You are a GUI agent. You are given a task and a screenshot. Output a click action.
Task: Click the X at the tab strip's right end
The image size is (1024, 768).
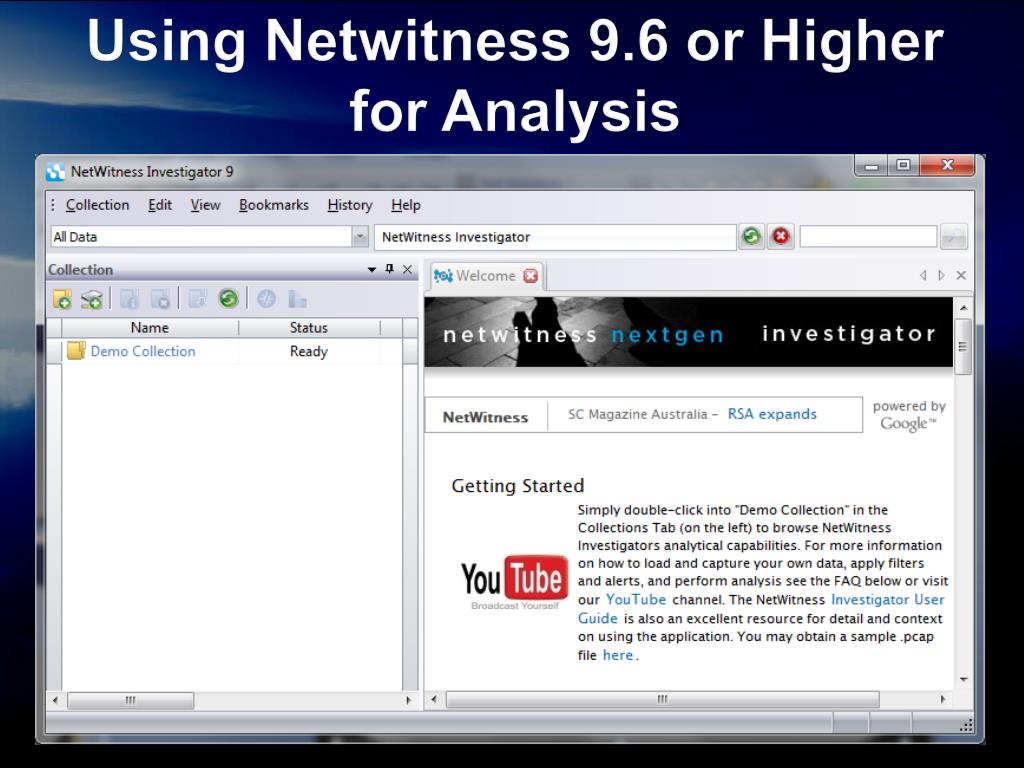(x=961, y=276)
